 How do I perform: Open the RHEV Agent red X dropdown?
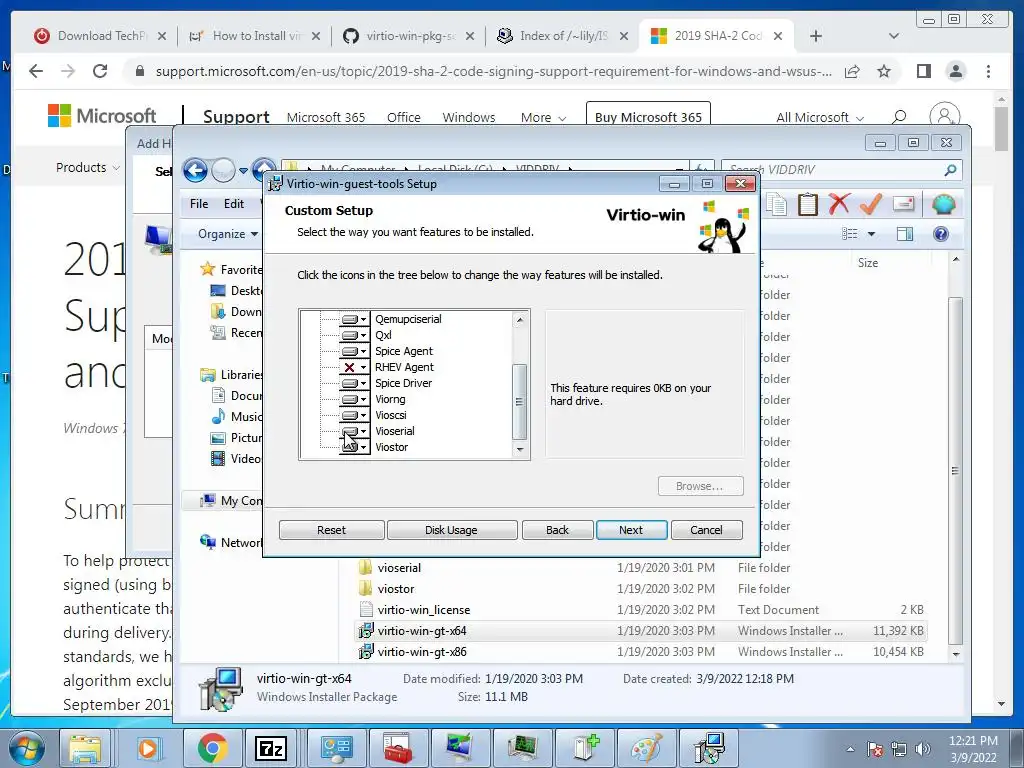tap(355, 367)
